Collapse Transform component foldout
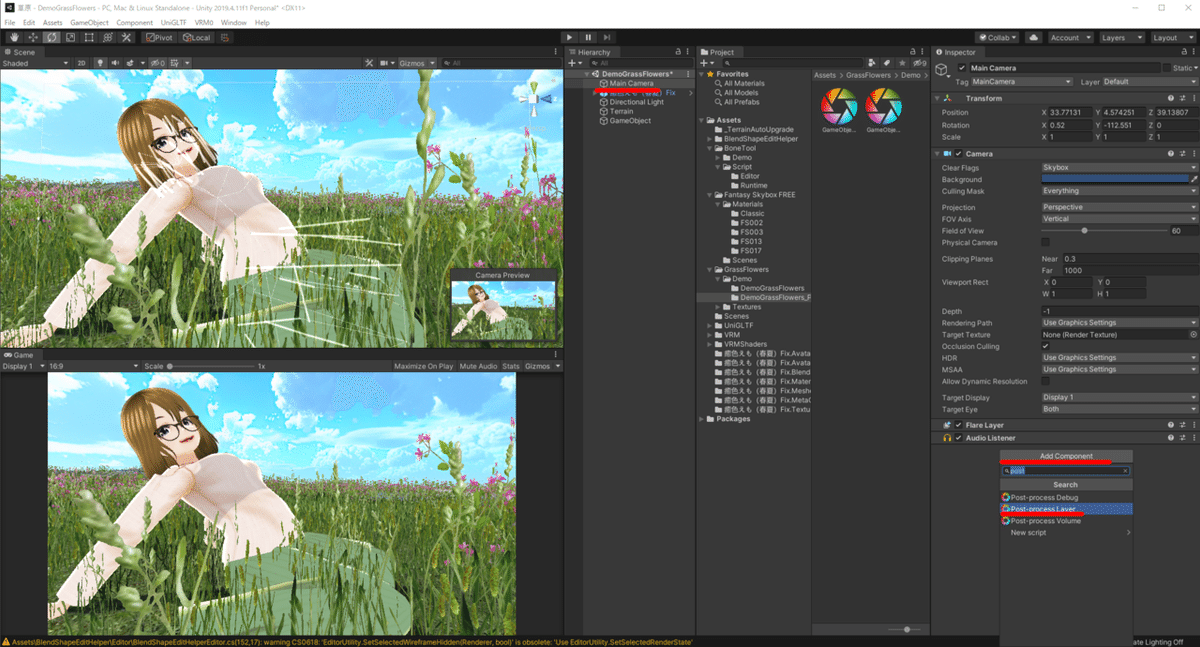The width and height of the screenshot is (1200, 647). 939,98
